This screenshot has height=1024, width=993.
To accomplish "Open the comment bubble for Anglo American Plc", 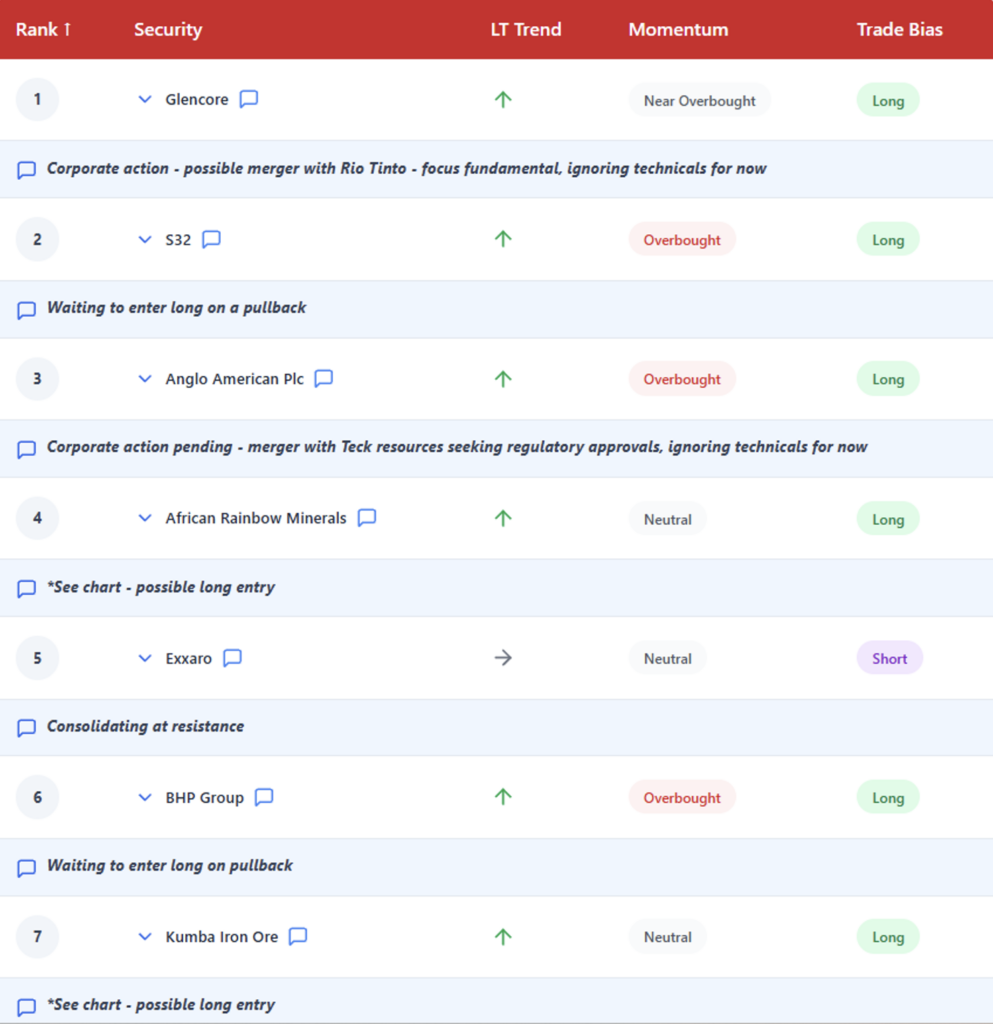I will click(324, 379).
